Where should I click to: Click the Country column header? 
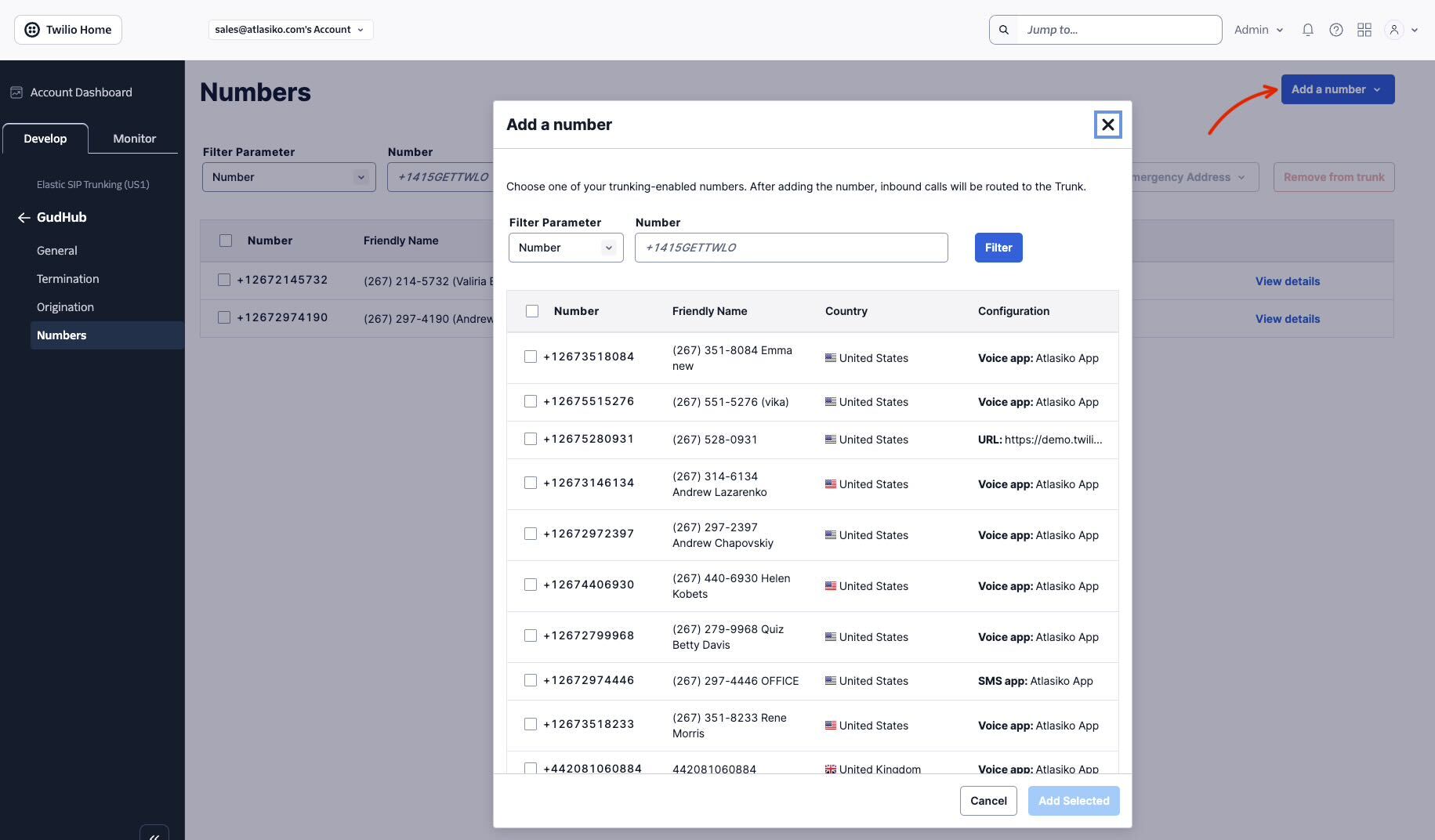pyautogui.click(x=846, y=311)
